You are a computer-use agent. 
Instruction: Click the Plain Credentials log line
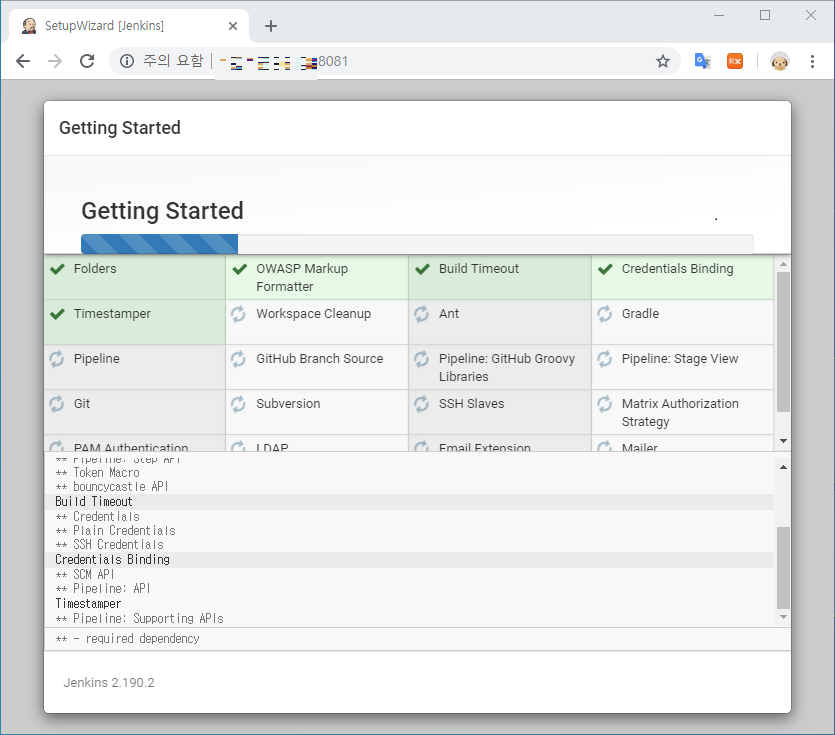tap(115, 531)
